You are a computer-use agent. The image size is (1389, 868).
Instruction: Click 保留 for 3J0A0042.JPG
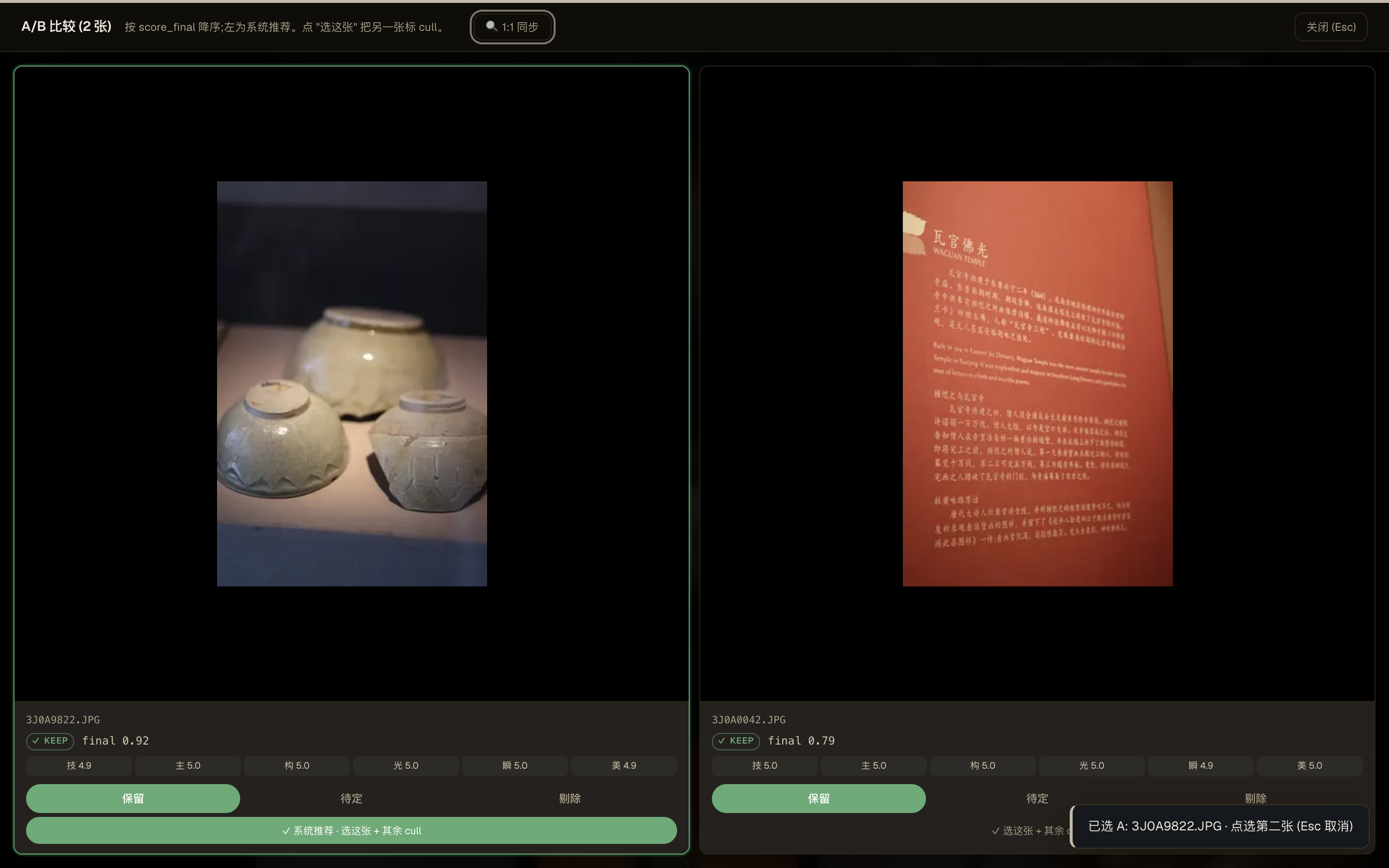click(x=818, y=798)
